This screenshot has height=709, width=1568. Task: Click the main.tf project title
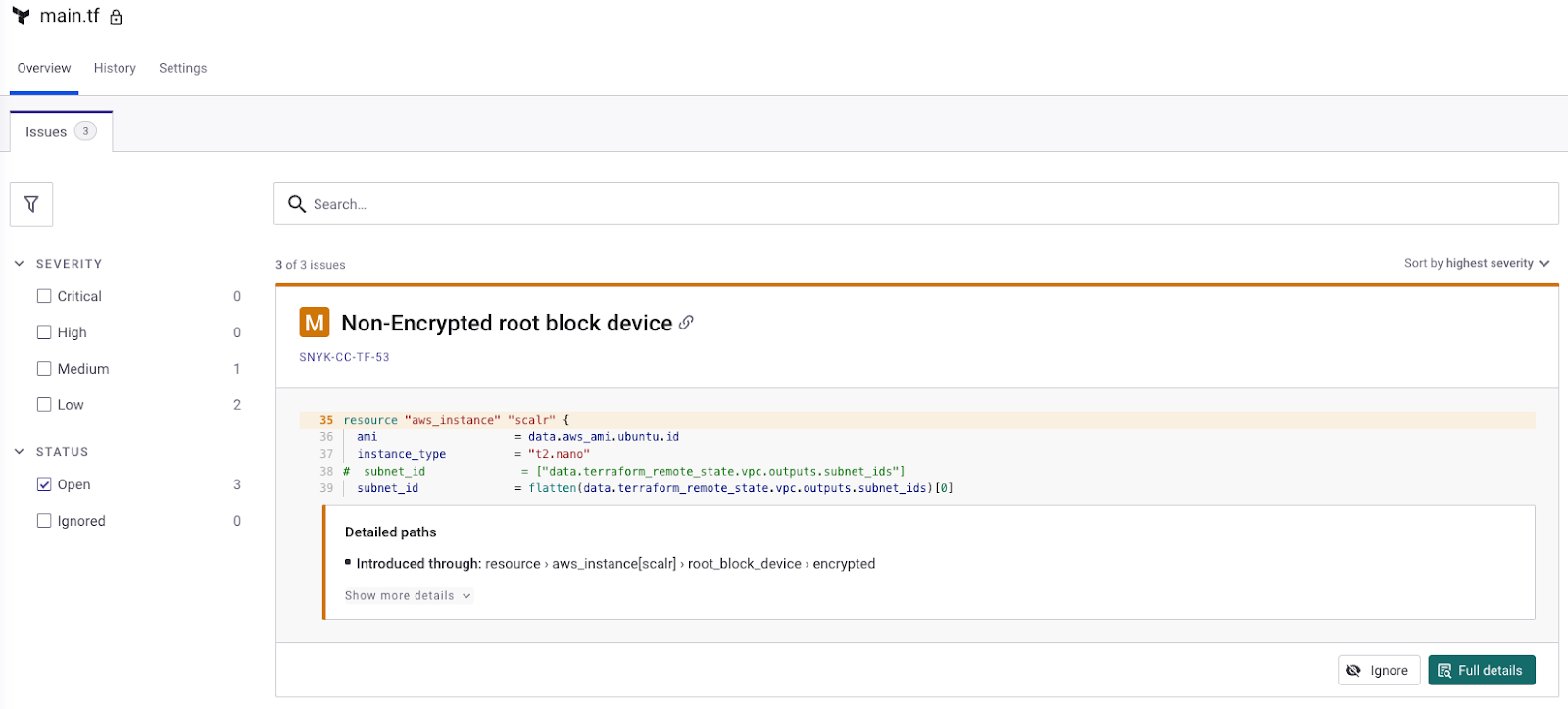pyautogui.click(x=70, y=16)
